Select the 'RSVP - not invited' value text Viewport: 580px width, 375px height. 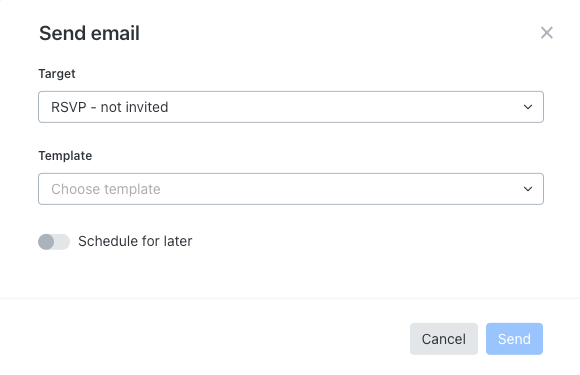click(x=109, y=107)
